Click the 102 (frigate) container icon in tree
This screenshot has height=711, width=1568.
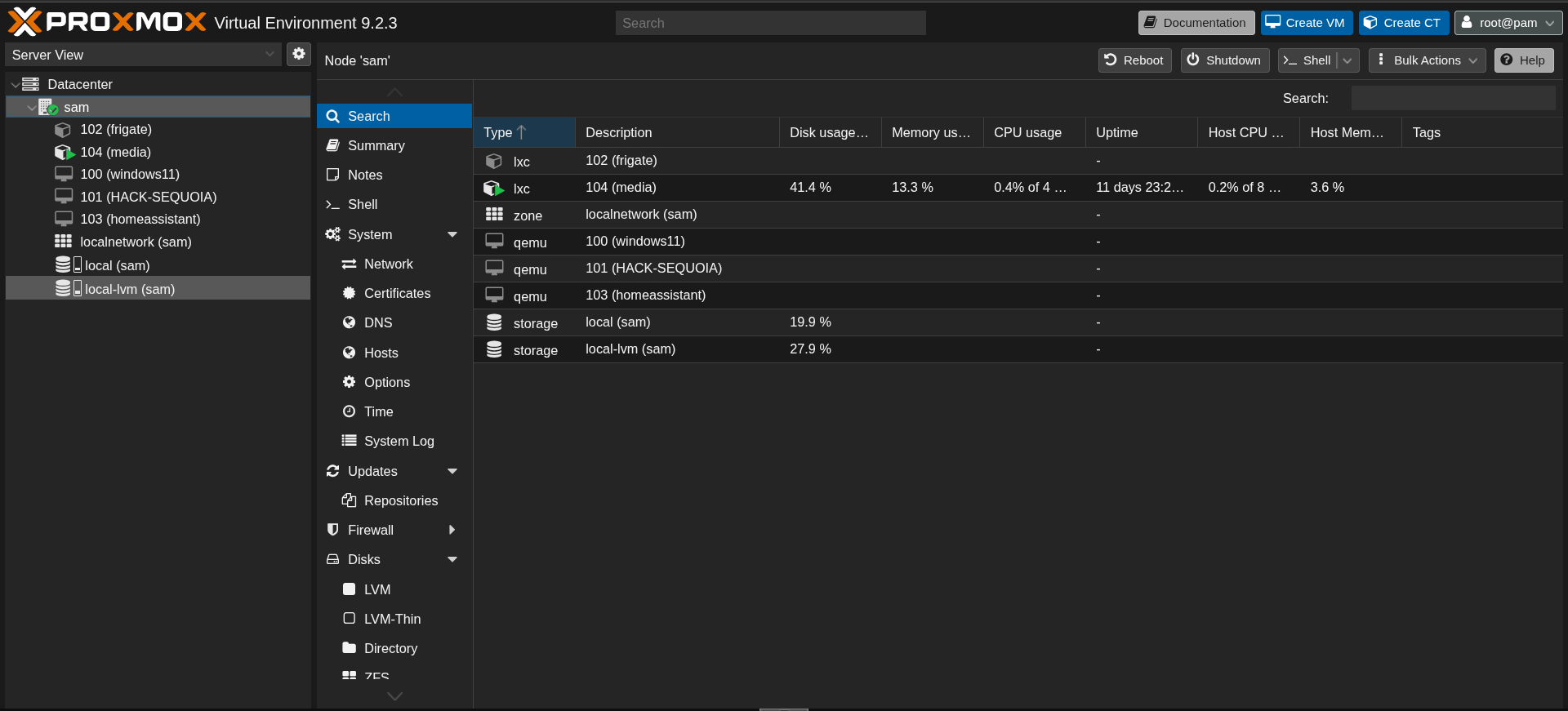click(x=63, y=130)
